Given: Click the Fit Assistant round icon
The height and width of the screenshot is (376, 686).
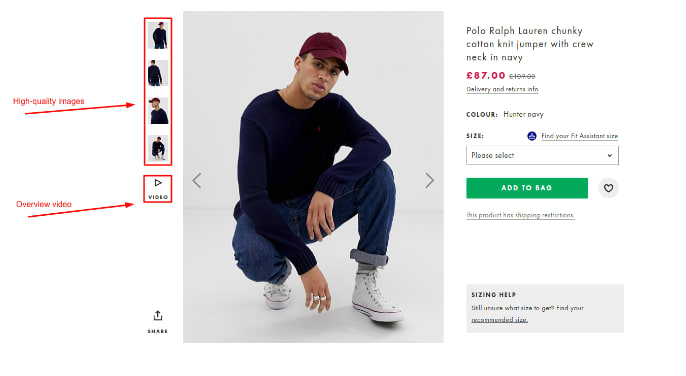Looking at the screenshot, I should (532, 136).
